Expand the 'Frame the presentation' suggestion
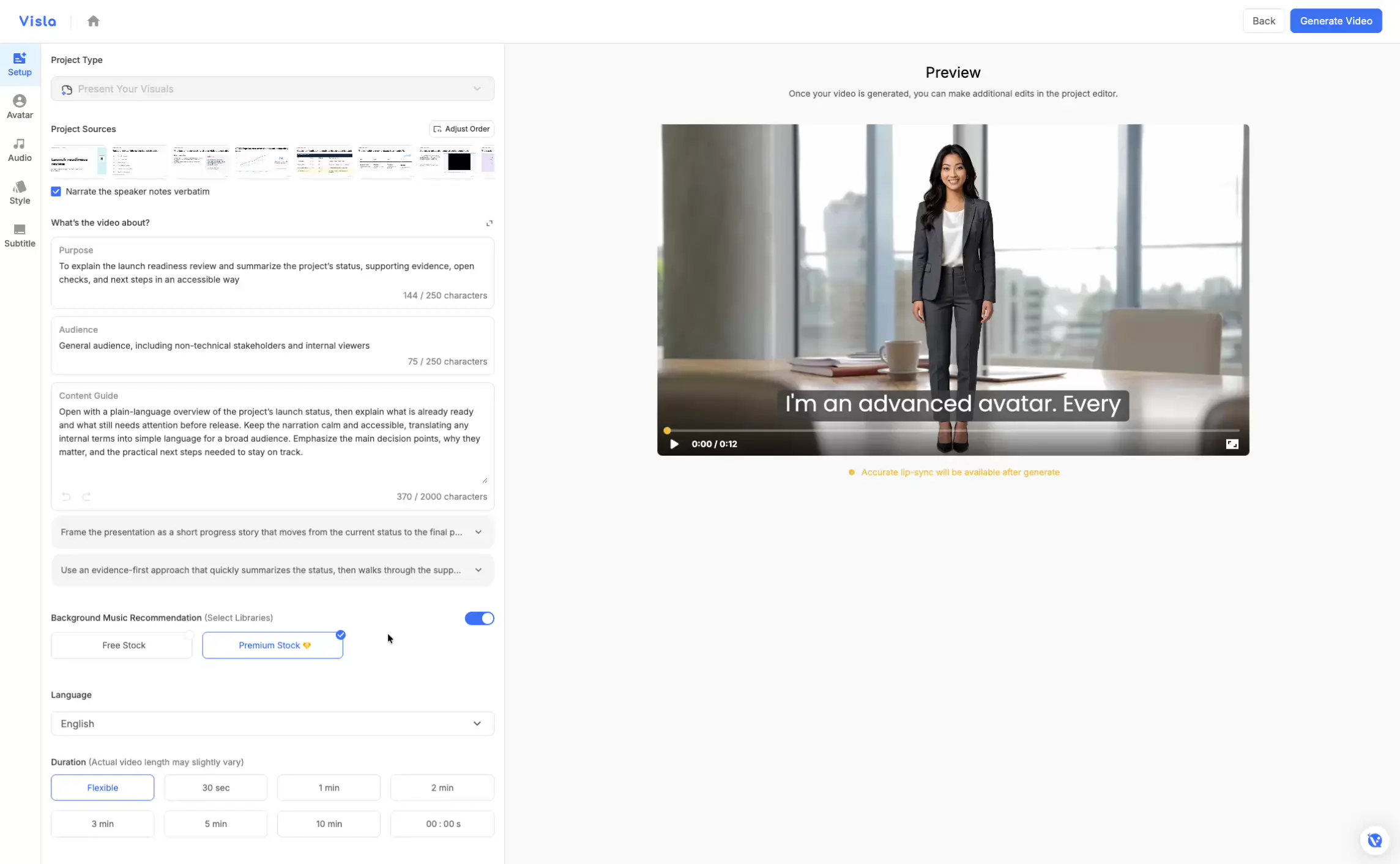This screenshot has width=1400, height=864. (272, 532)
